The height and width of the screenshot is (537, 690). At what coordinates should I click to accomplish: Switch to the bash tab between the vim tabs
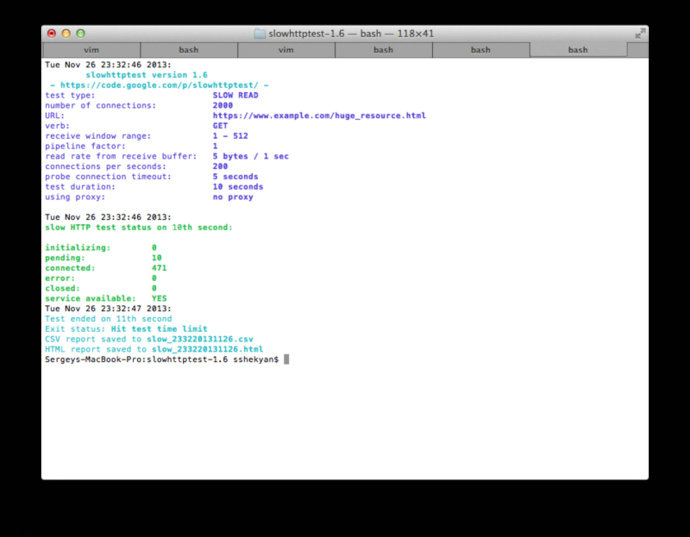tap(189, 50)
